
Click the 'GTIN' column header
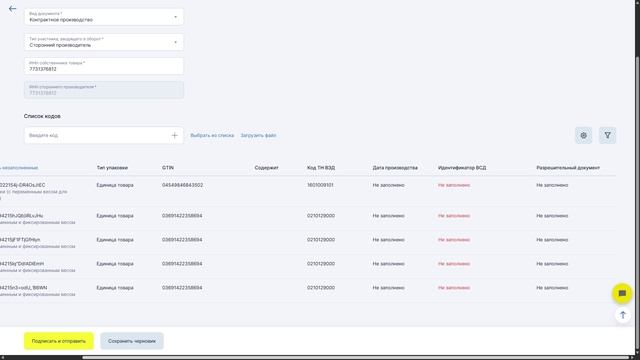pos(168,168)
